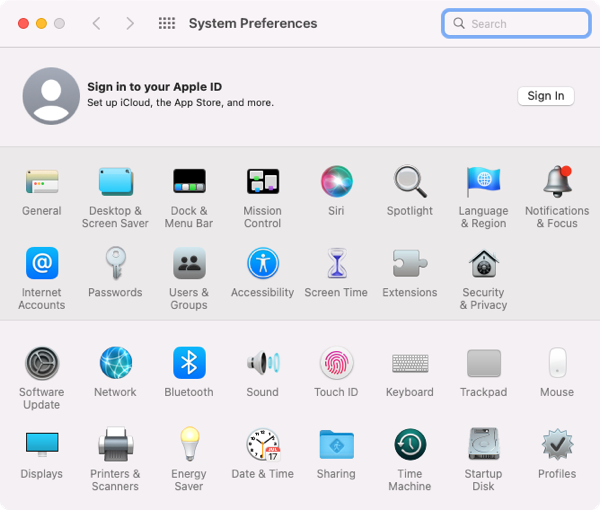Go back with the left chevron
This screenshot has height=510, width=600.
click(96, 23)
